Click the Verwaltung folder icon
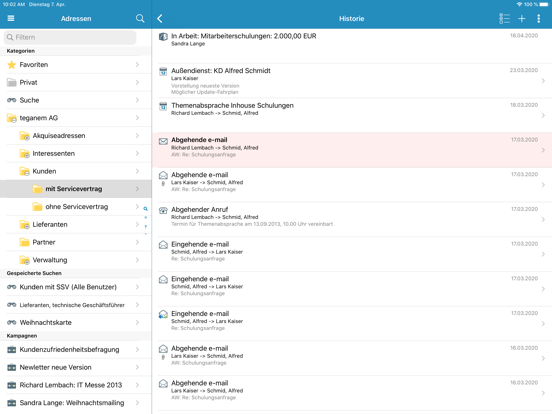552x414 pixels. 24,260
